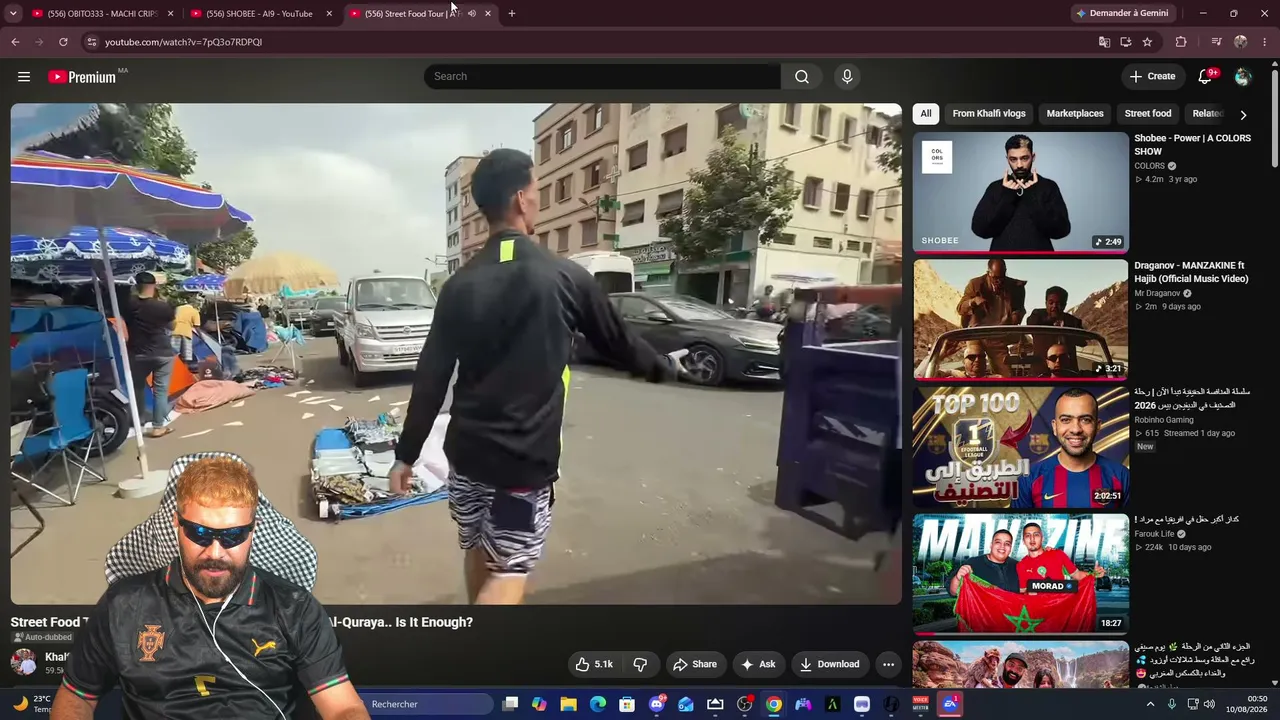Start voice search with the microphone

tap(847, 77)
